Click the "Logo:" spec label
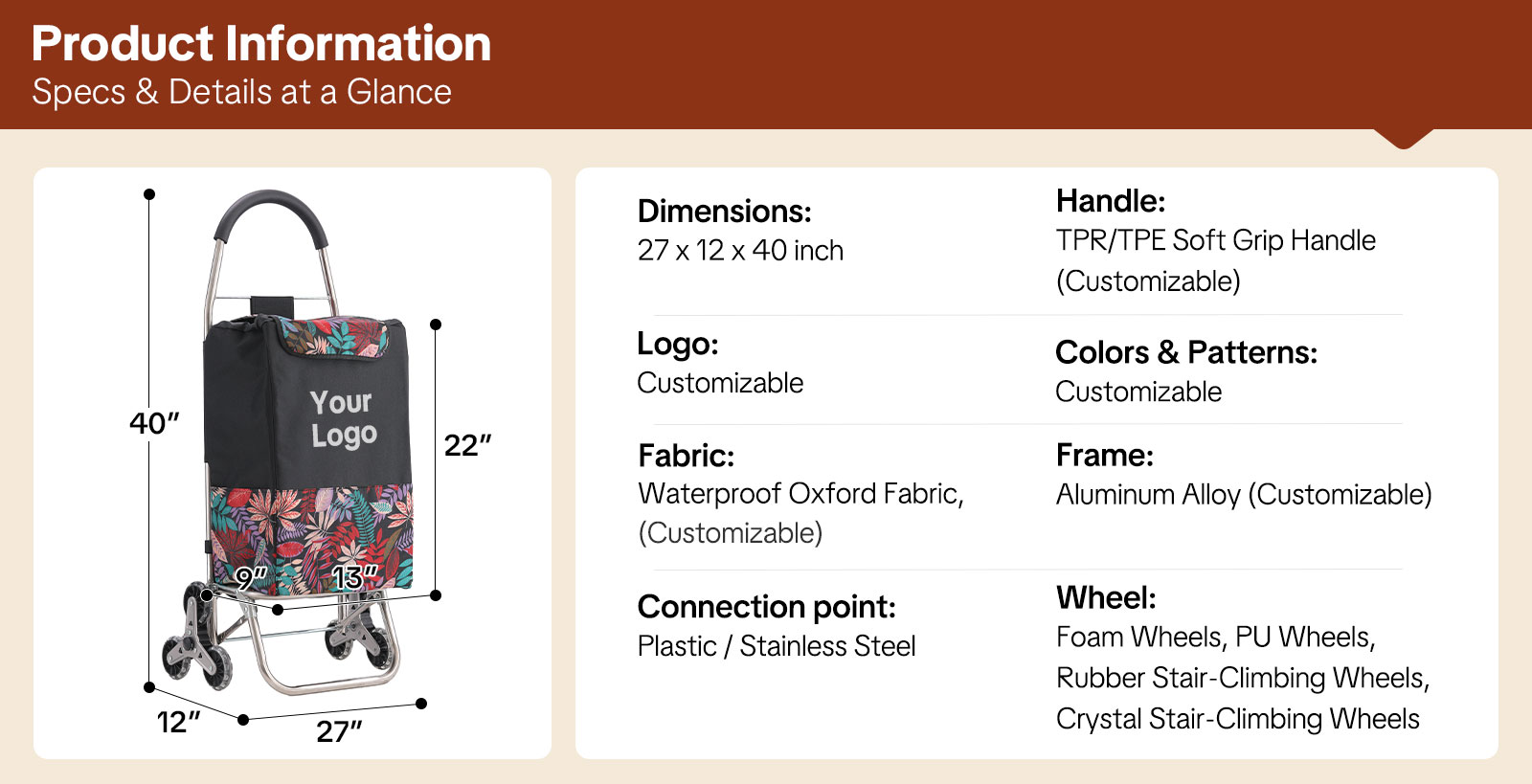 (677, 344)
